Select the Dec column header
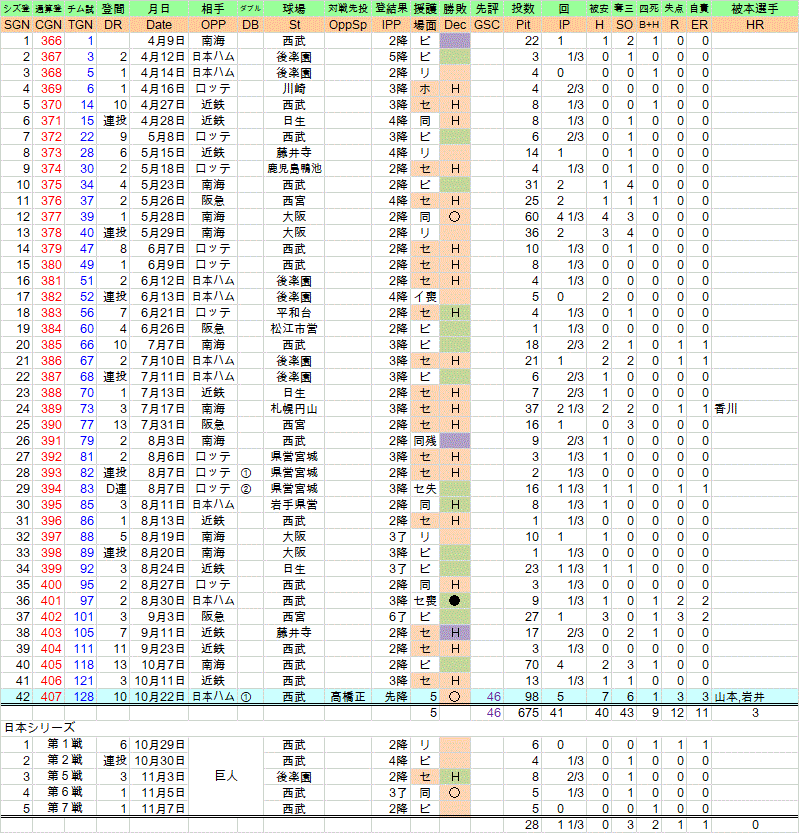The height and width of the screenshot is (833, 799). 455,25
